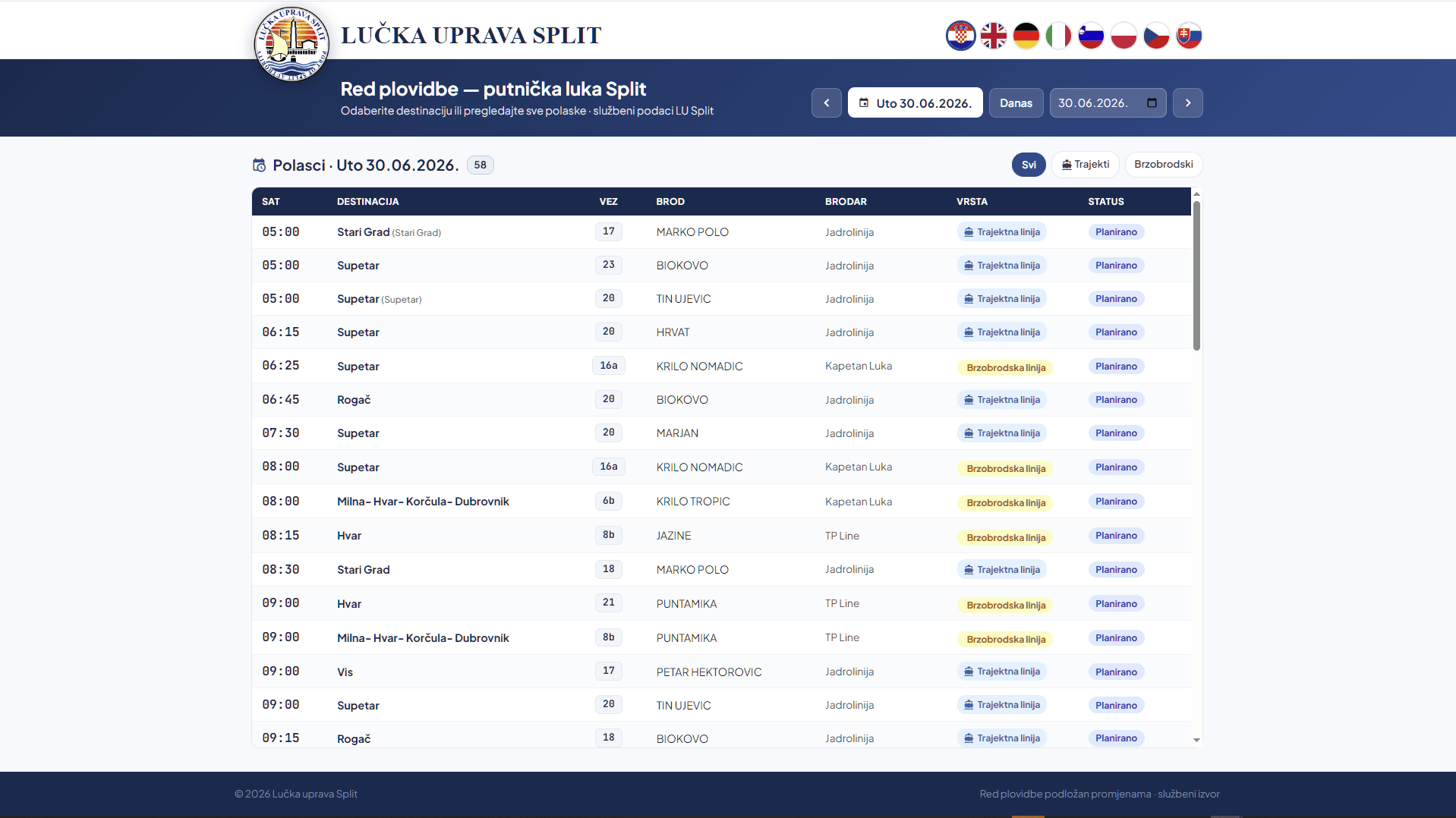The image size is (1456, 818).
Task: Click the ferry icon in 06:45 Rogač row
Action: pos(969,400)
